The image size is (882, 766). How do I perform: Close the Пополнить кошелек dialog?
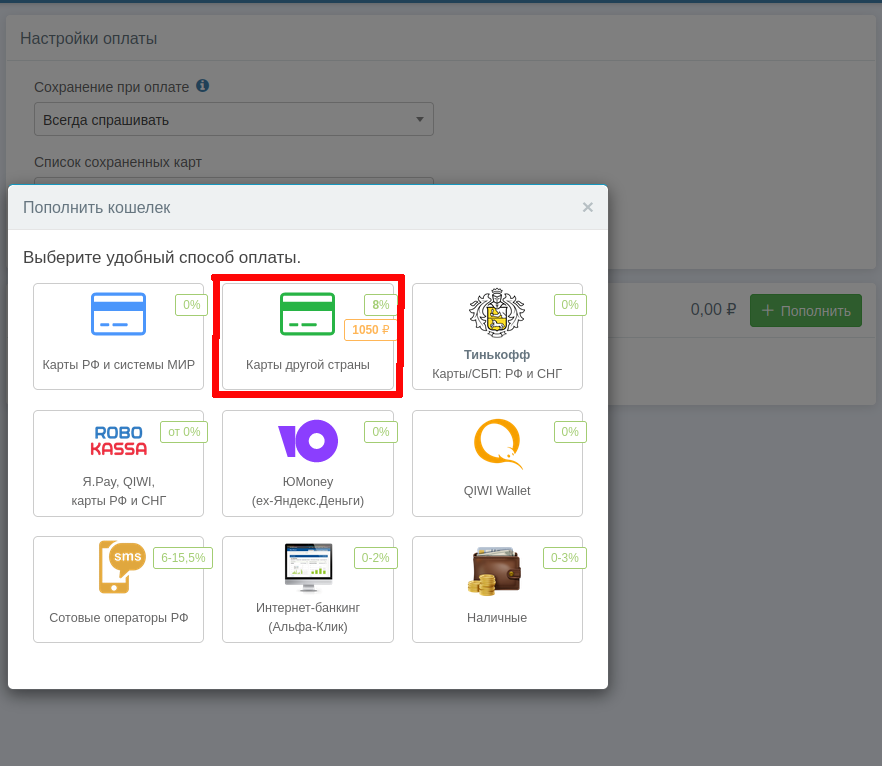click(587, 207)
